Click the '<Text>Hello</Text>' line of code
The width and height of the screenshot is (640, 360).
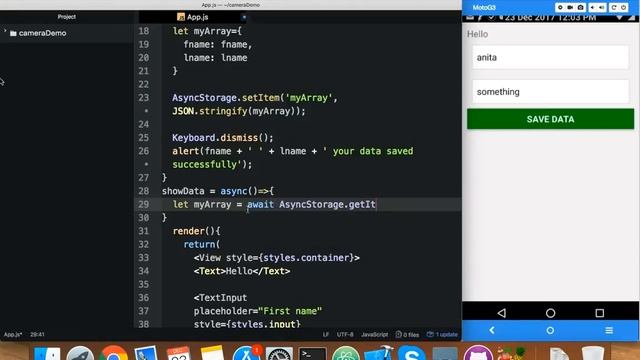(x=242, y=271)
